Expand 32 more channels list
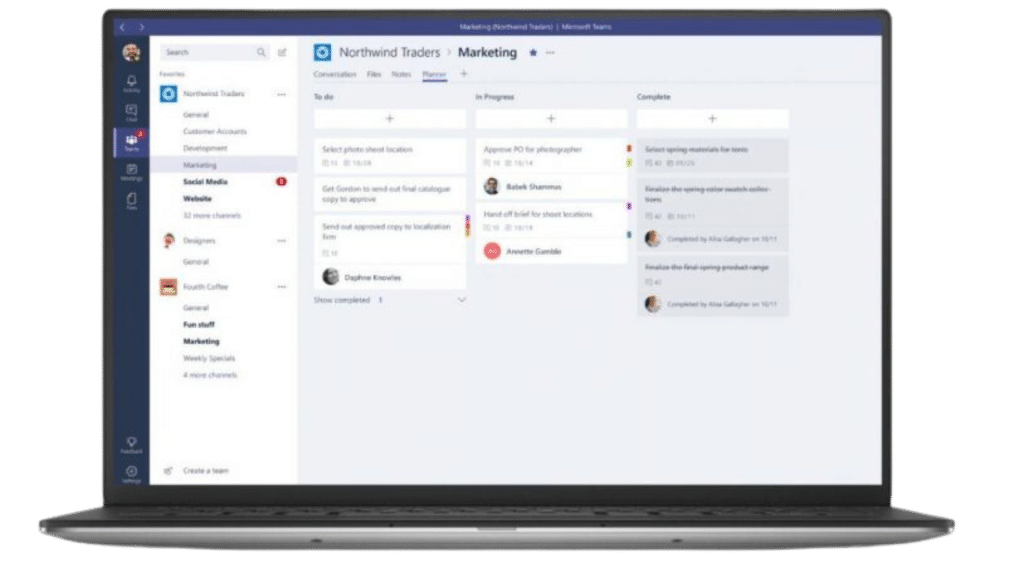1024x576 pixels. coord(212,216)
